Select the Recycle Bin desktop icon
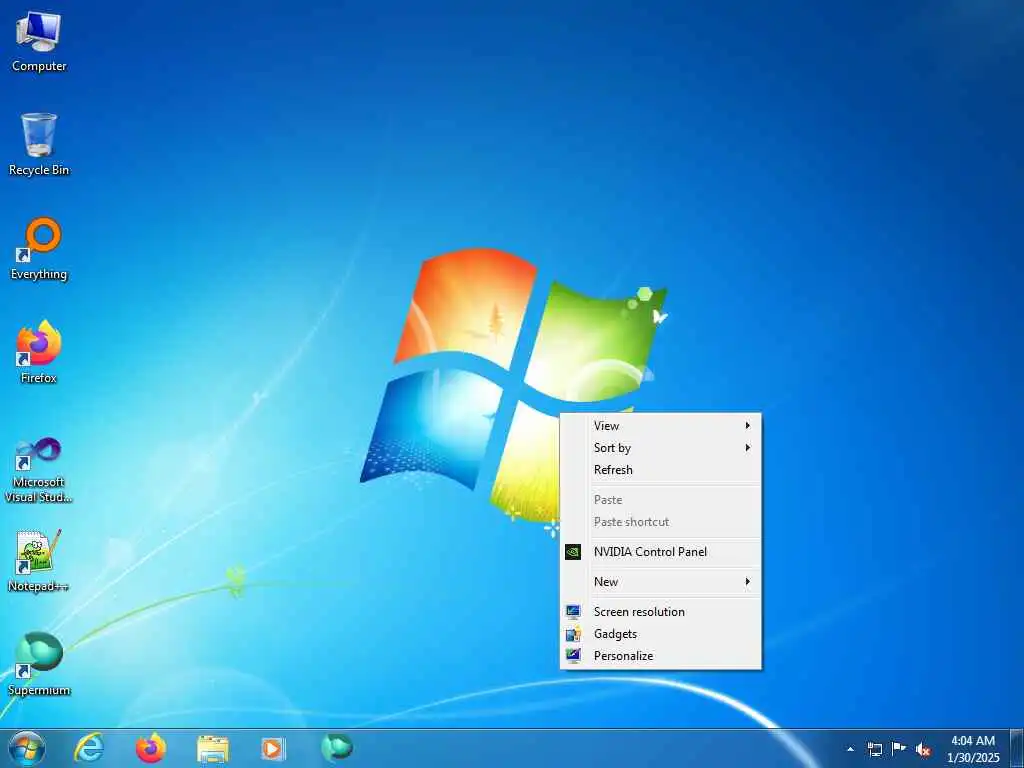 (x=39, y=144)
